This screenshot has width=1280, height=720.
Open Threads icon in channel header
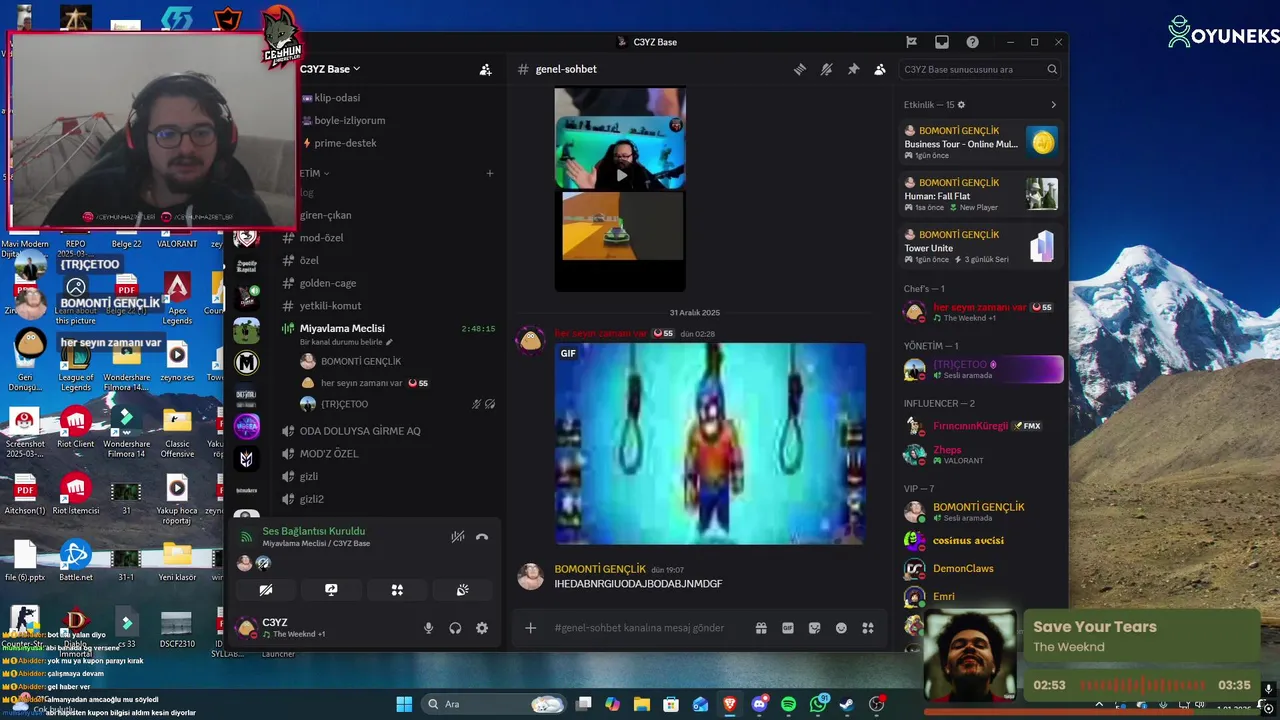point(800,69)
